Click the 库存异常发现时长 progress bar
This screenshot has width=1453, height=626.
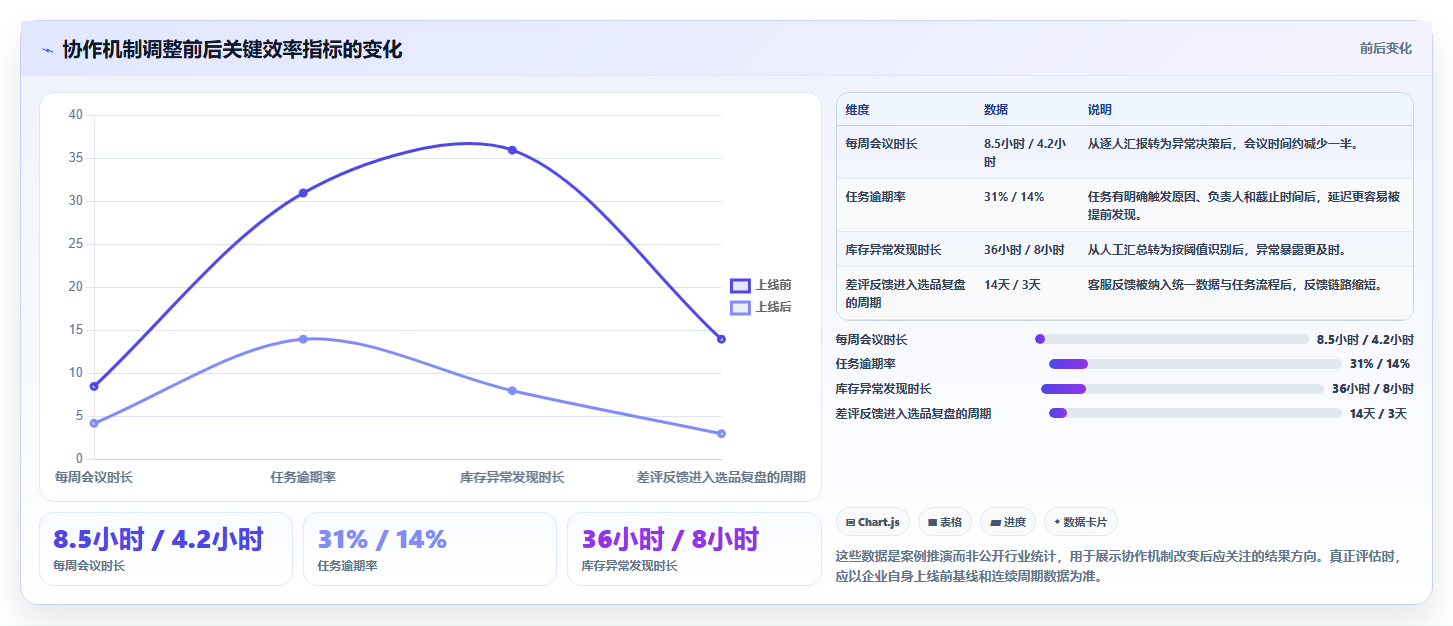point(1182,388)
